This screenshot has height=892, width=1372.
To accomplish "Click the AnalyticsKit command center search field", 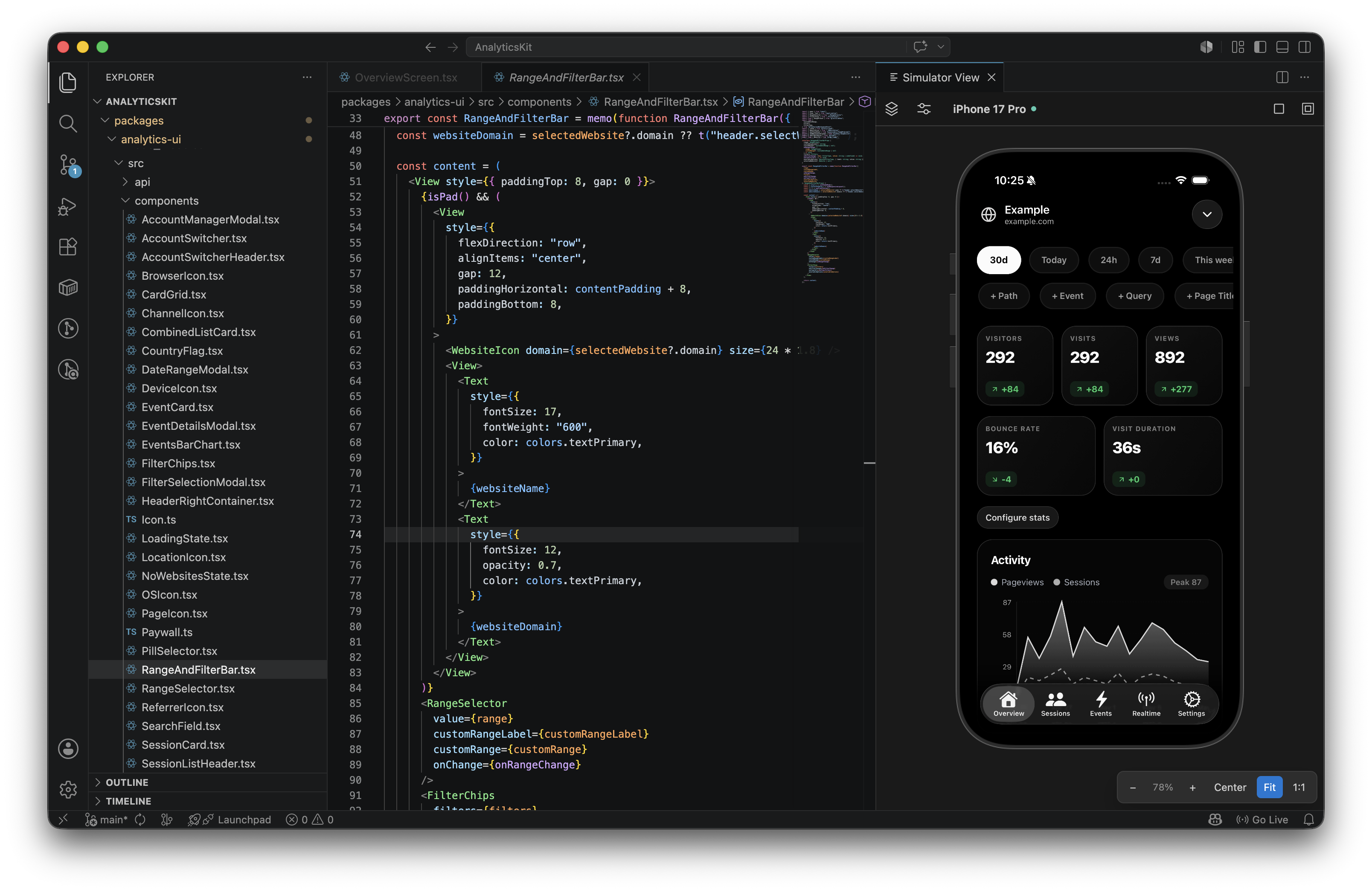I will (x=708, y=47).
